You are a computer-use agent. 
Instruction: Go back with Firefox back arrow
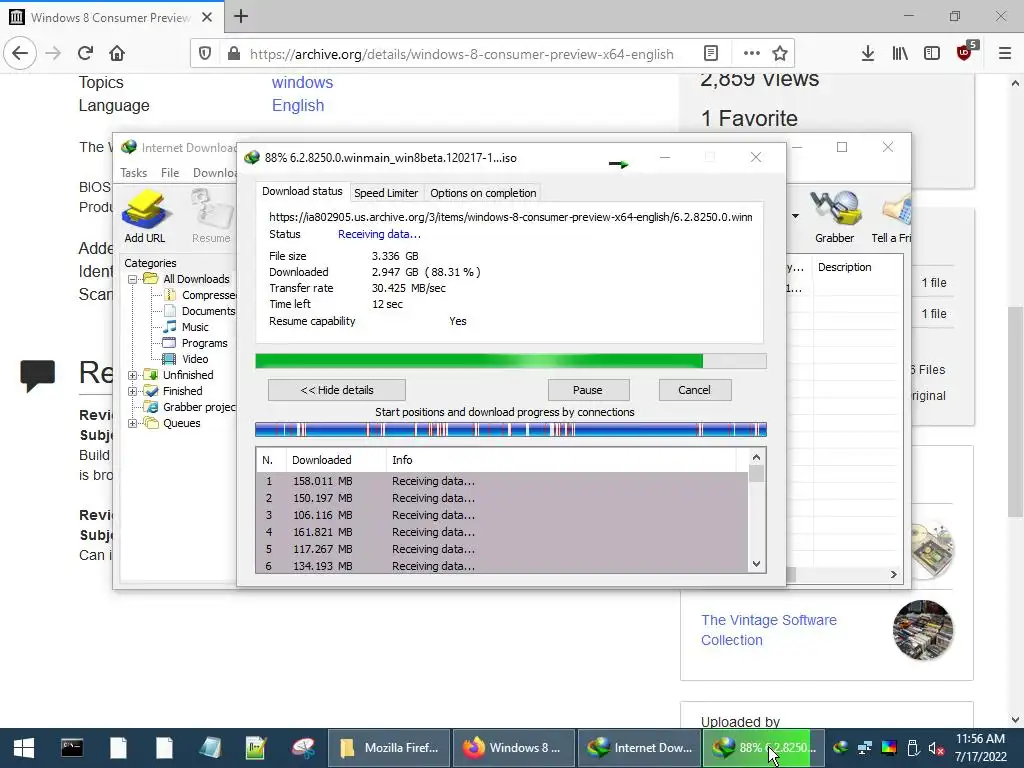(20, 53)
